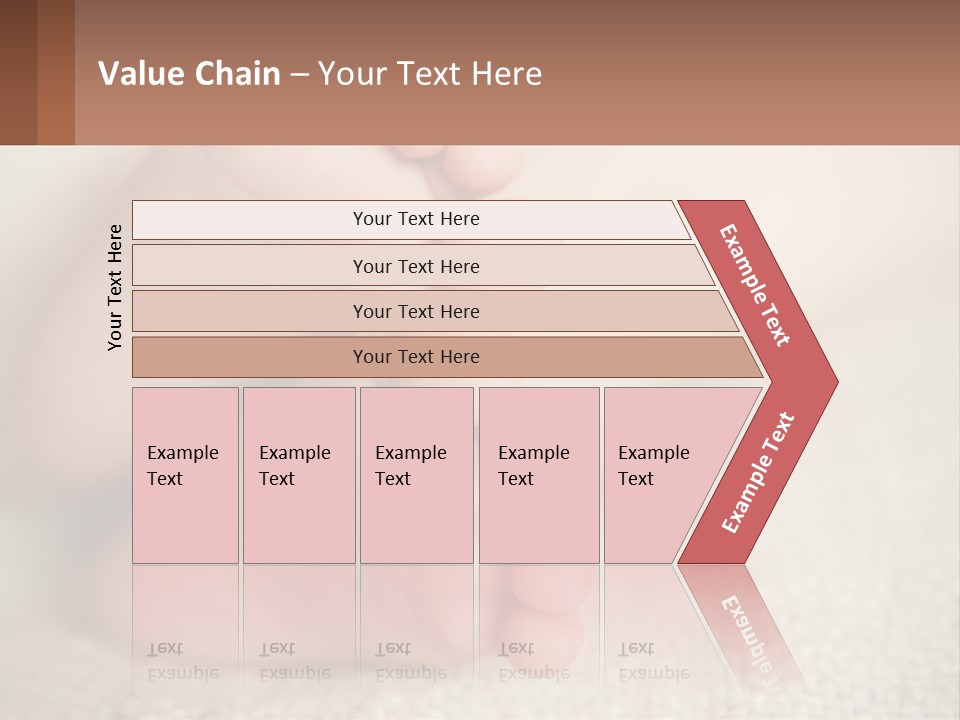
Task: Click the second "Your Text Here" bar from top
Action: (415, 266)
